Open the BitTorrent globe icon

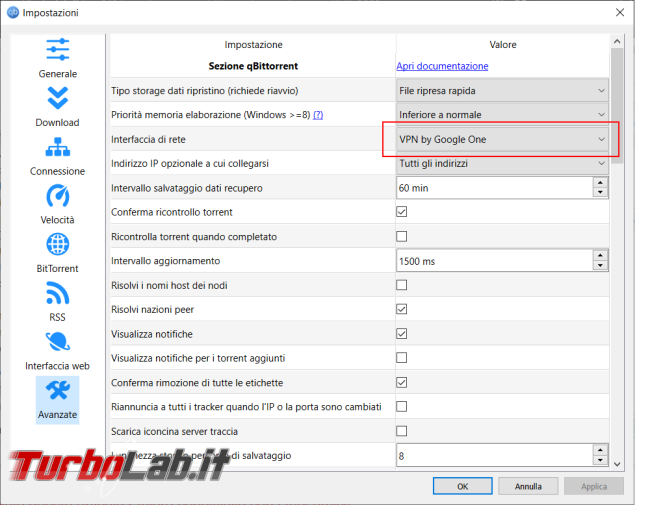point(58,244)
